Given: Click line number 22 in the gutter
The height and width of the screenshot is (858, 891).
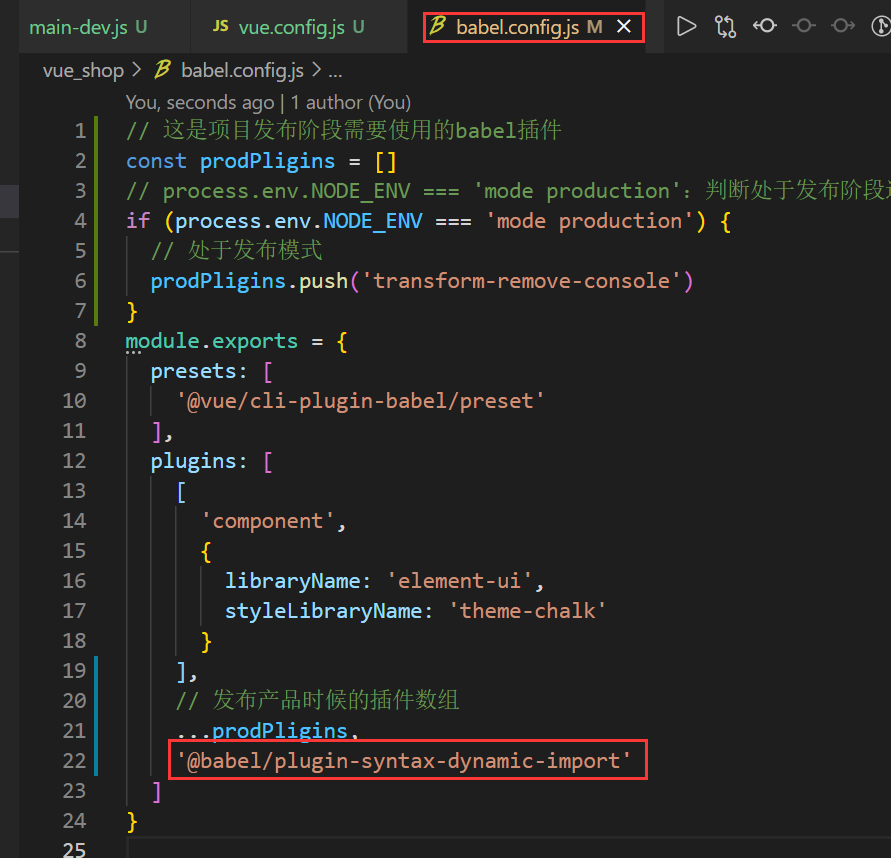Looking at the screenshot, I should click(74, 761).
